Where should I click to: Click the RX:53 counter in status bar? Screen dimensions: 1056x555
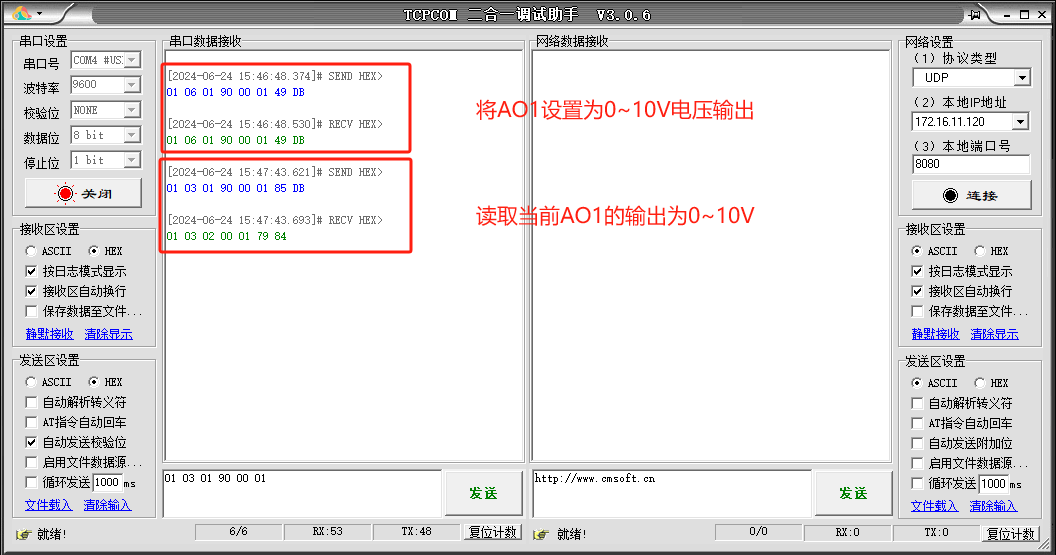coord(328,531)
